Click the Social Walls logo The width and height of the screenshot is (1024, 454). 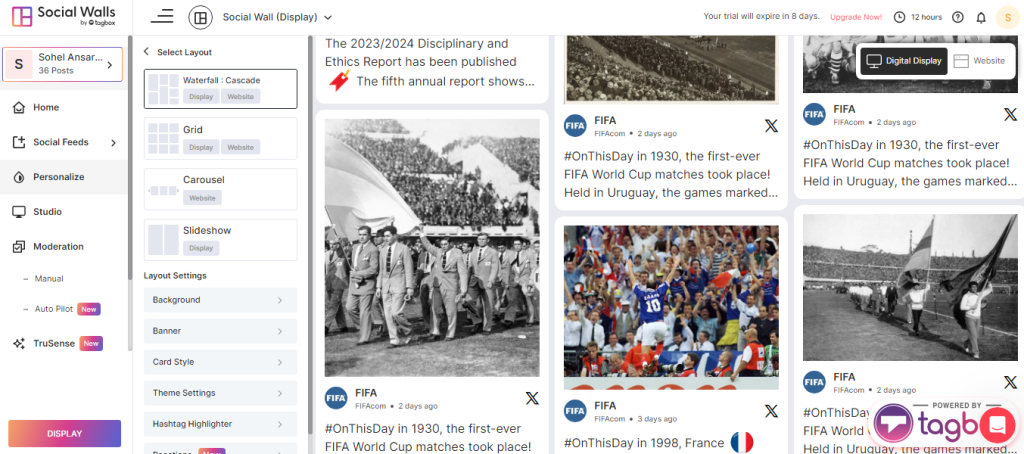63,16
